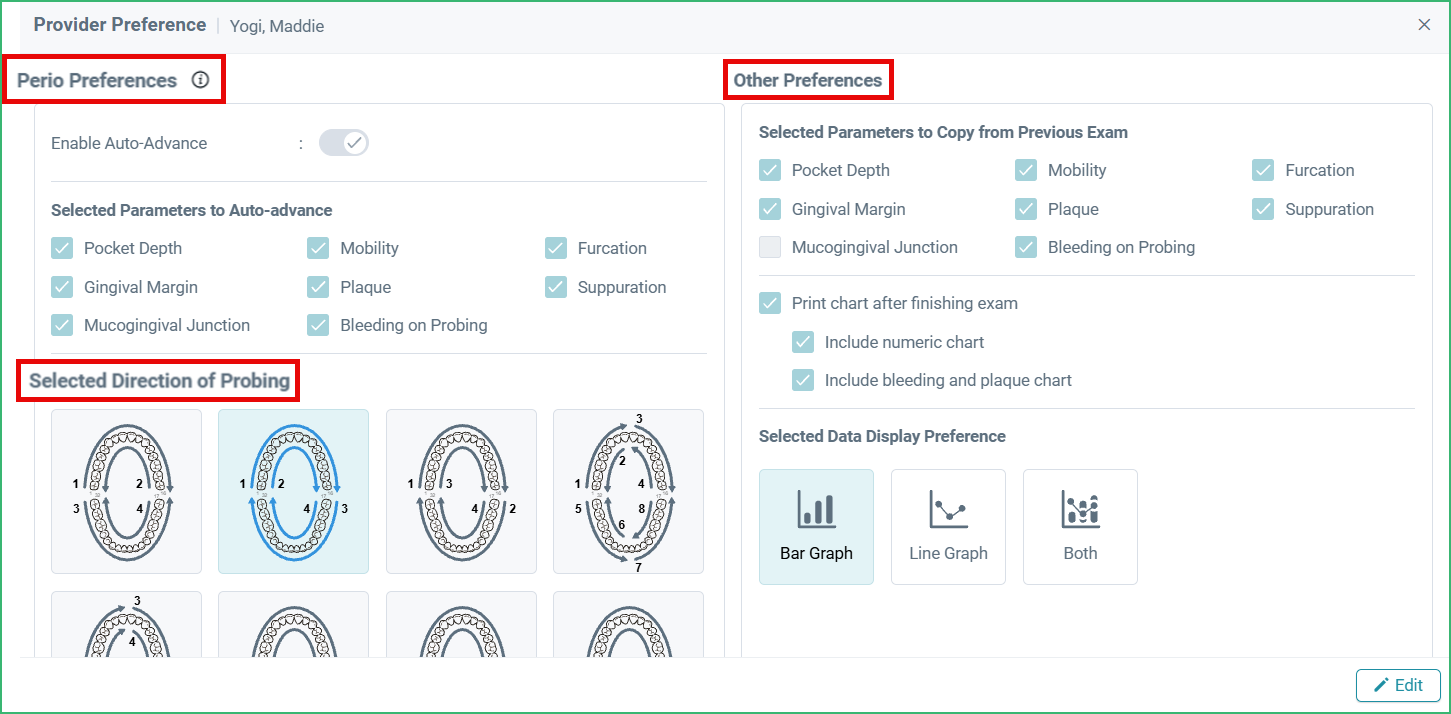Viewport: 1451px width, 714px height.
Task: Uncheck Include numeric chart
Action: 803,341
